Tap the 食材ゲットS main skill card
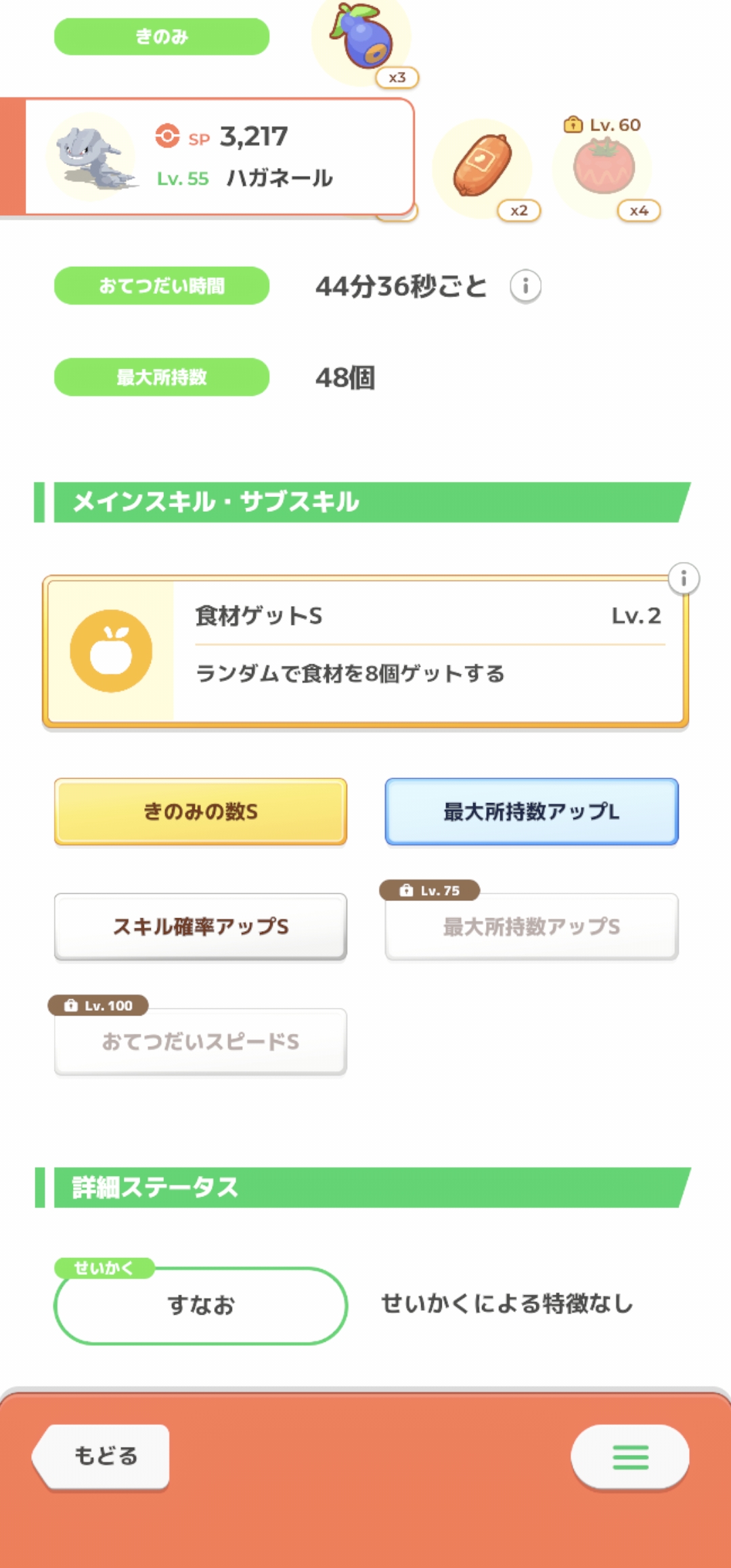This screenshot has height=1568, width=731. pos(426,651)
